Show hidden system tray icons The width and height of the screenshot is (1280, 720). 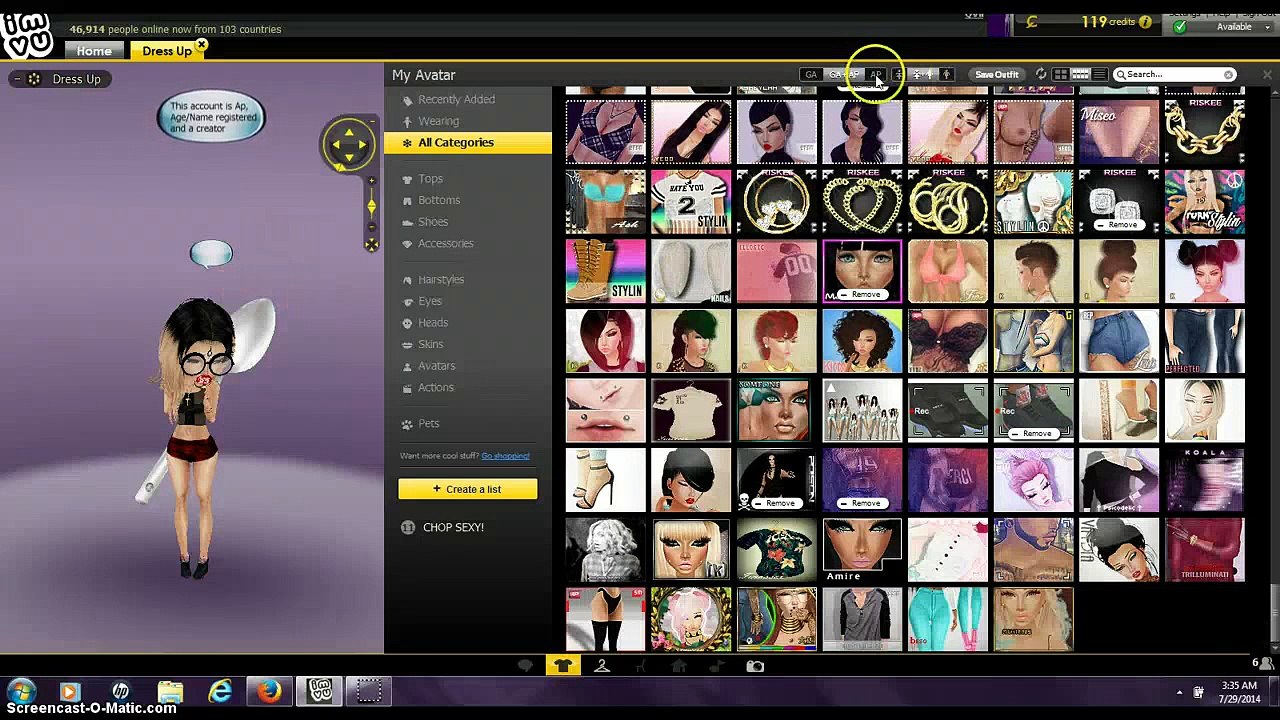click(x=1179, y=692)
